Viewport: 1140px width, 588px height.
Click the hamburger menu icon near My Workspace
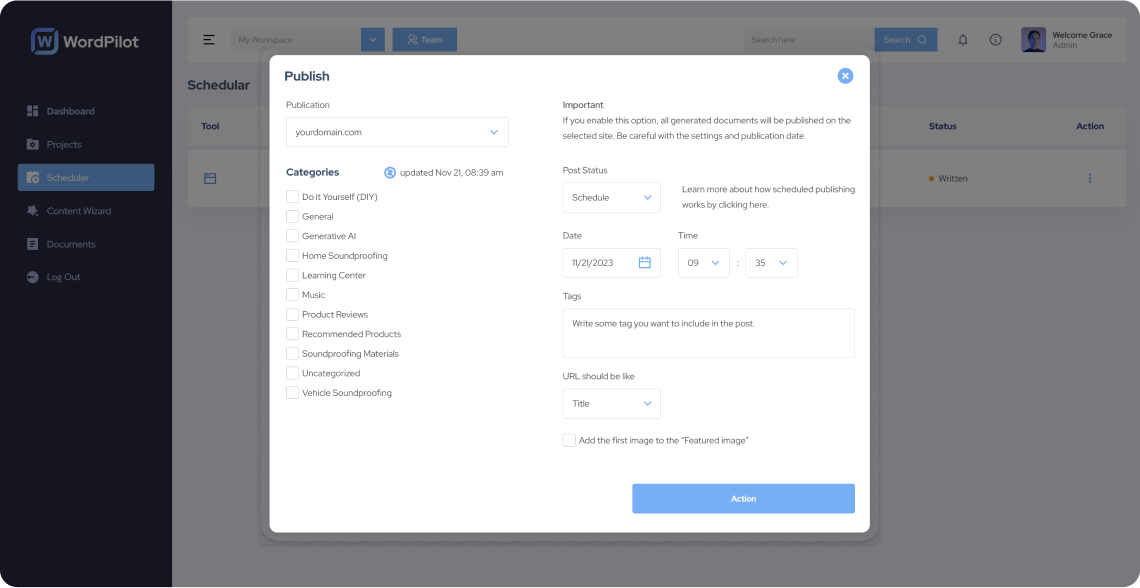tap(209, 38)
